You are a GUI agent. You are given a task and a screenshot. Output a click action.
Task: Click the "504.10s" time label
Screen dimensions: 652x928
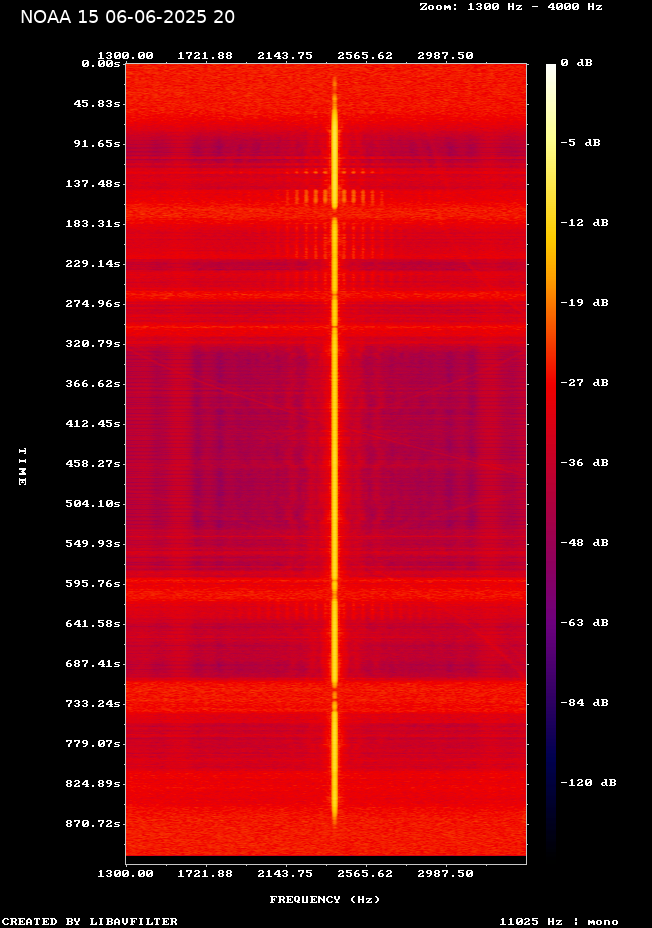point(93,504)
